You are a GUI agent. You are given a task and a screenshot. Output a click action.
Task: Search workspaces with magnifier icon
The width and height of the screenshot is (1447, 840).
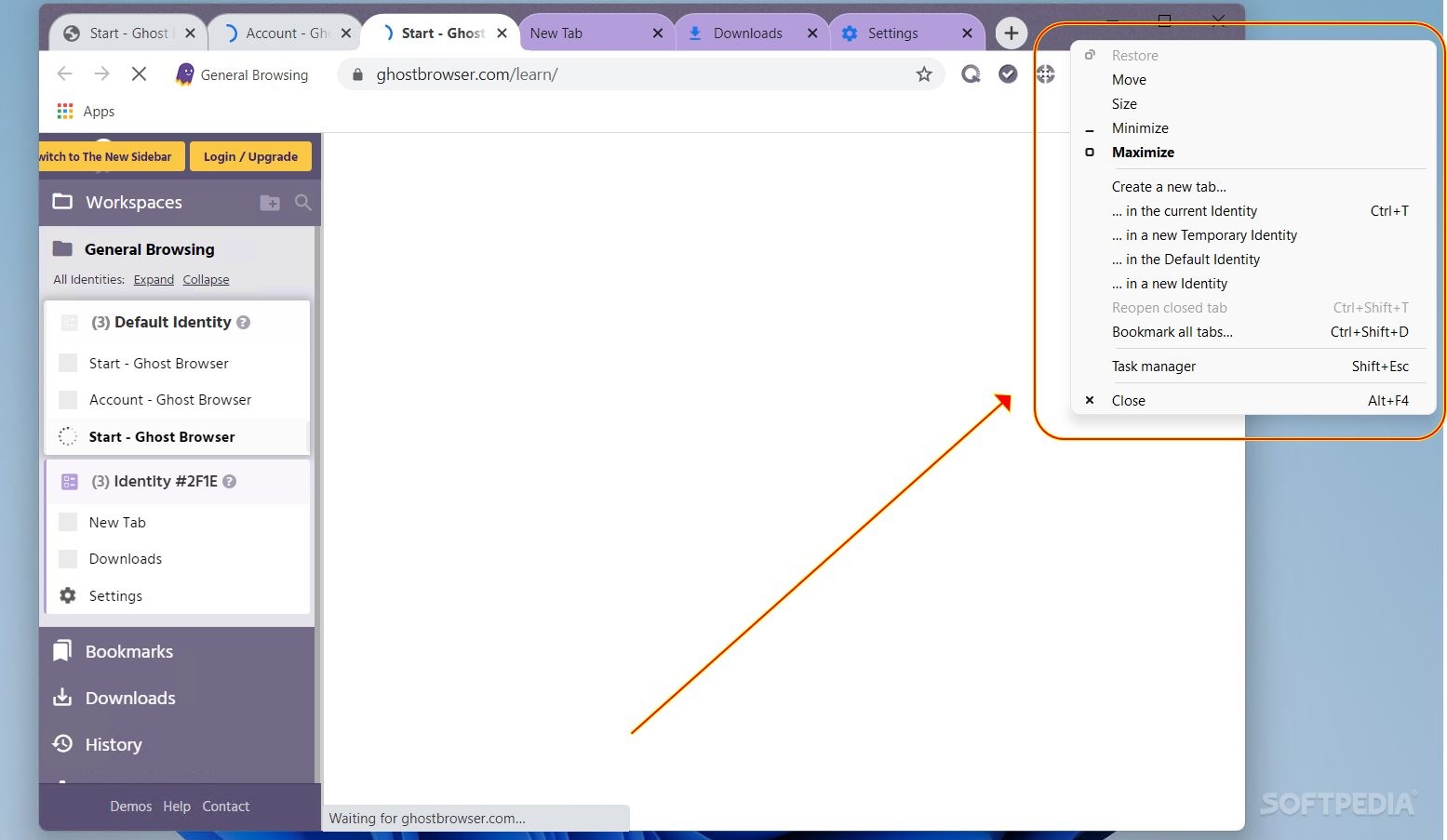pos(303,203)
